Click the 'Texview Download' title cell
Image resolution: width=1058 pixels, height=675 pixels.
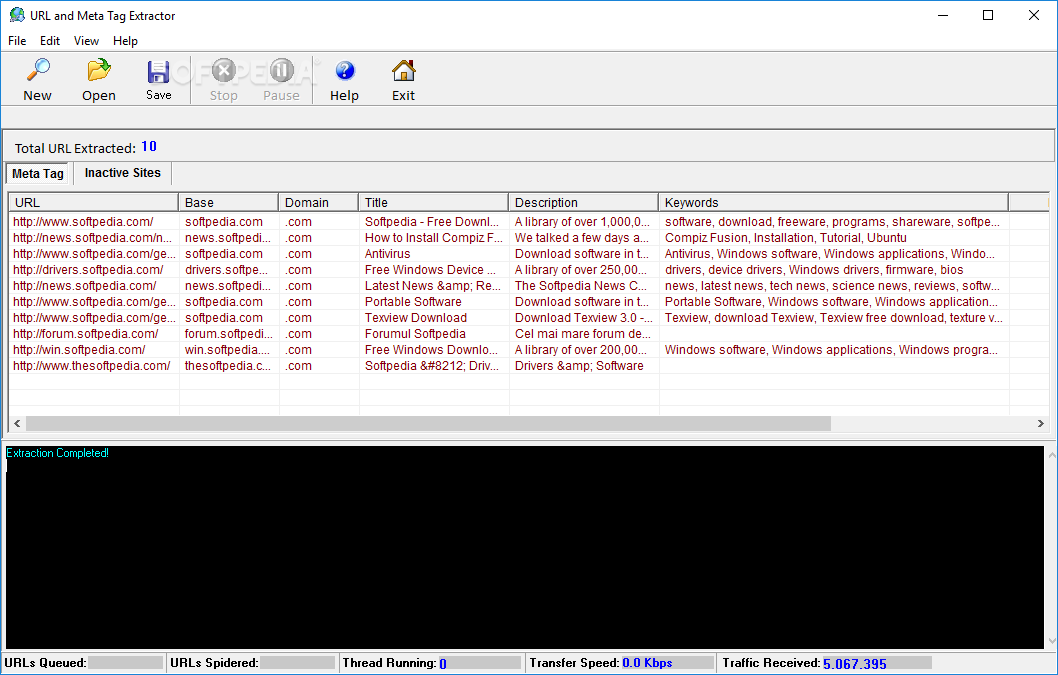[x=416, y=318]
